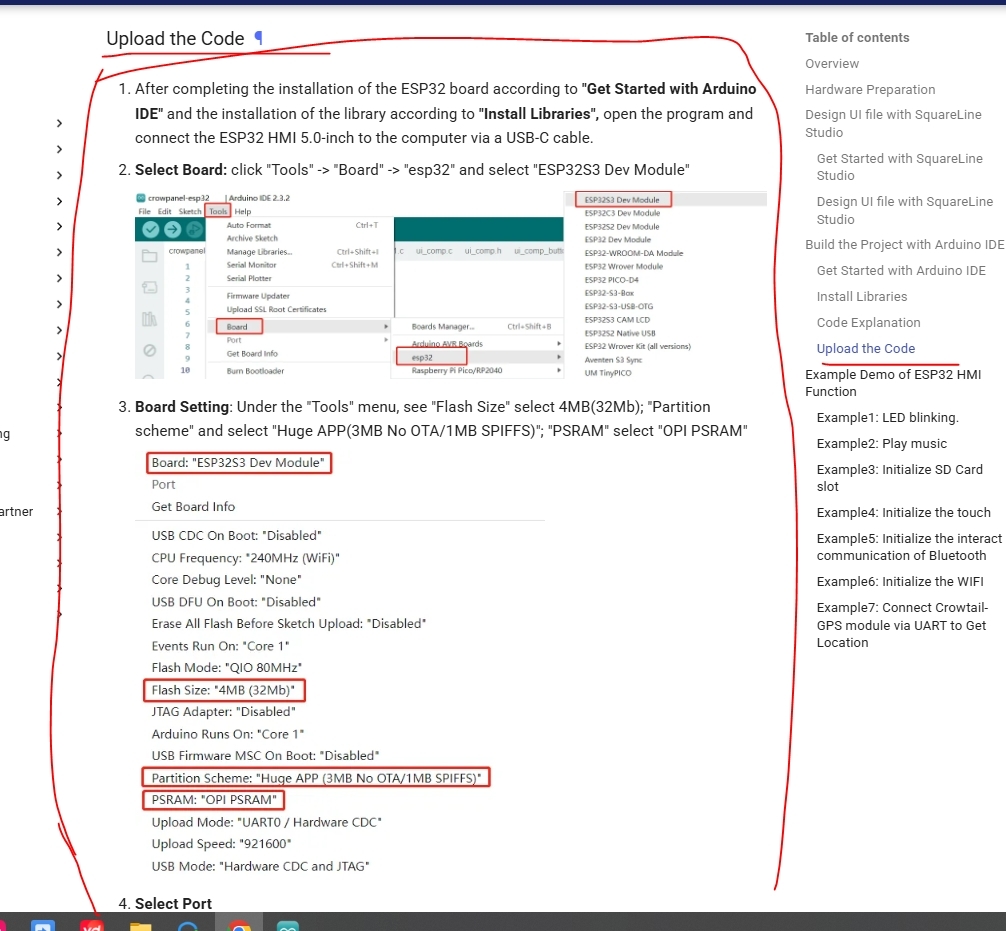This screenshot has height=931, width=1006.
Task: Select Upload the Code in the table of contents
Action: pos(865,349)
